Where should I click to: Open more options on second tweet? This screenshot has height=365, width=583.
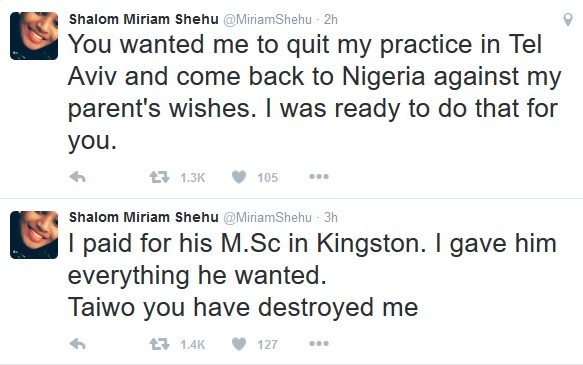(319, 343)
